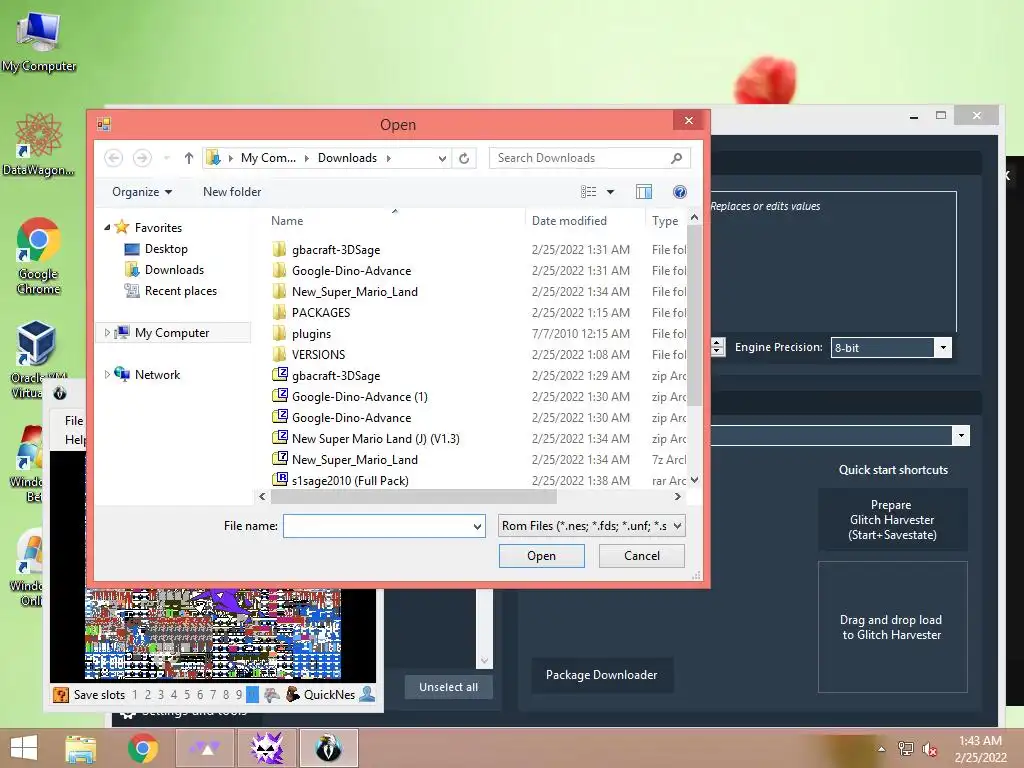Viewport: 1024px width, 768px height.
Task: Click the controller icon in the emulator status bar
Action: point(272,695)
